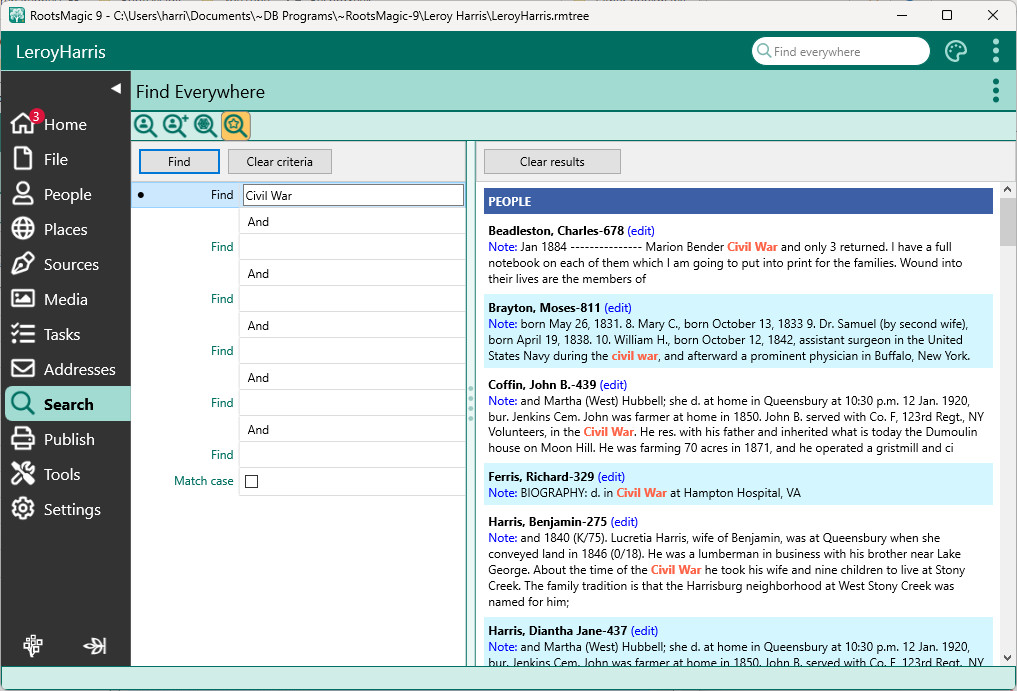Click the Ancestry leaf icon in sidebar
This screenshot has width=1017, height=691.
(x=95, y=646)
